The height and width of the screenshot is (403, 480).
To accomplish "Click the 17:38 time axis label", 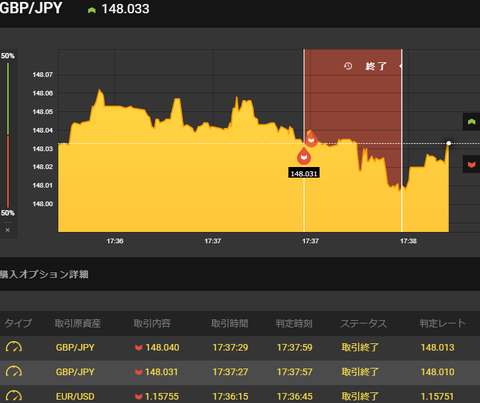I will [x=408, y=241].
